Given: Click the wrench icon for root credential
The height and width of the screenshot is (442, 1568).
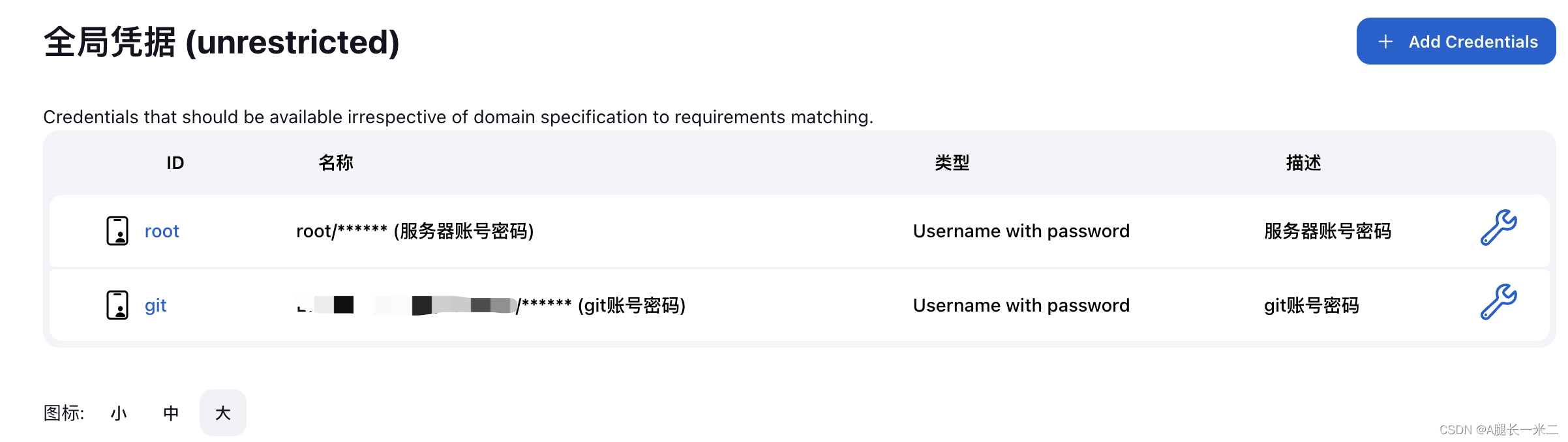Looking at the screenshot, I should pyautogui.click(x=1498, y=228).
